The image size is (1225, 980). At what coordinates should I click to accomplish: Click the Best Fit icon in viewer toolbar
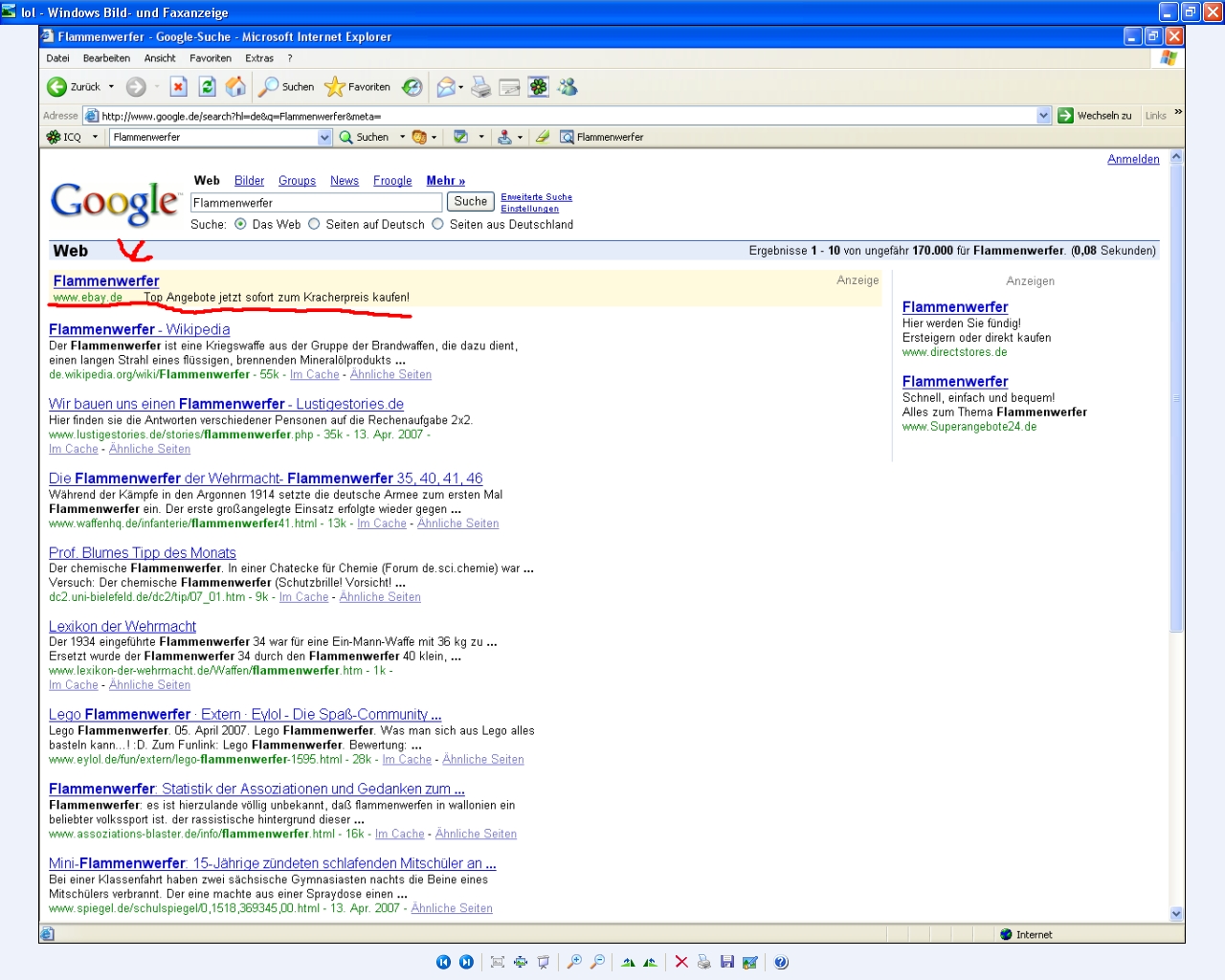point(498,962)
